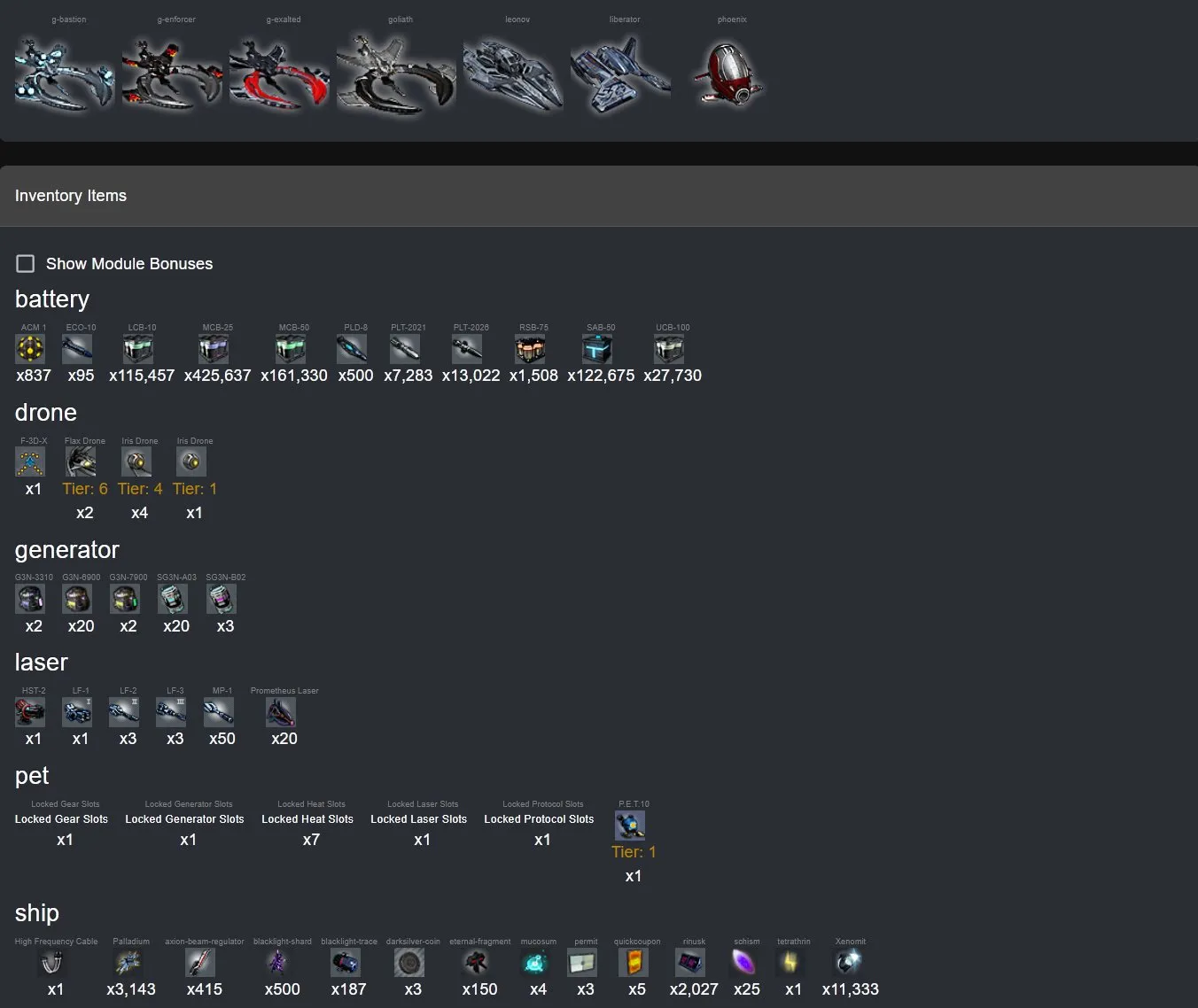1198x1008 pixels.
Task: Click the F-3D-X drone formation icon
Action: 30,462
